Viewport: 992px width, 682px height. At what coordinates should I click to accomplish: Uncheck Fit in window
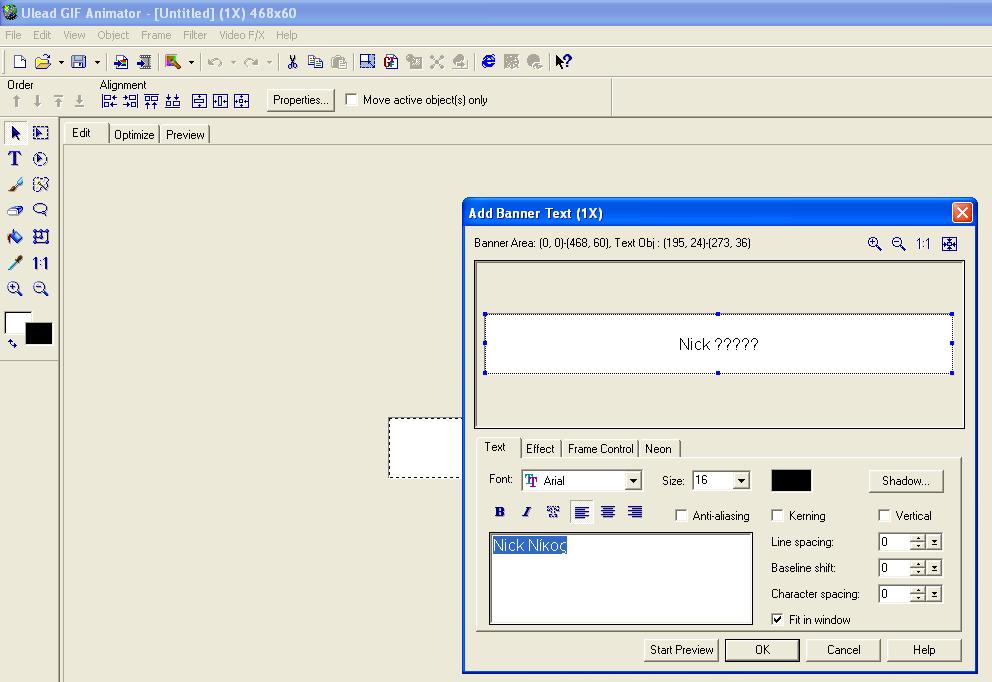[x=778, y=619]
